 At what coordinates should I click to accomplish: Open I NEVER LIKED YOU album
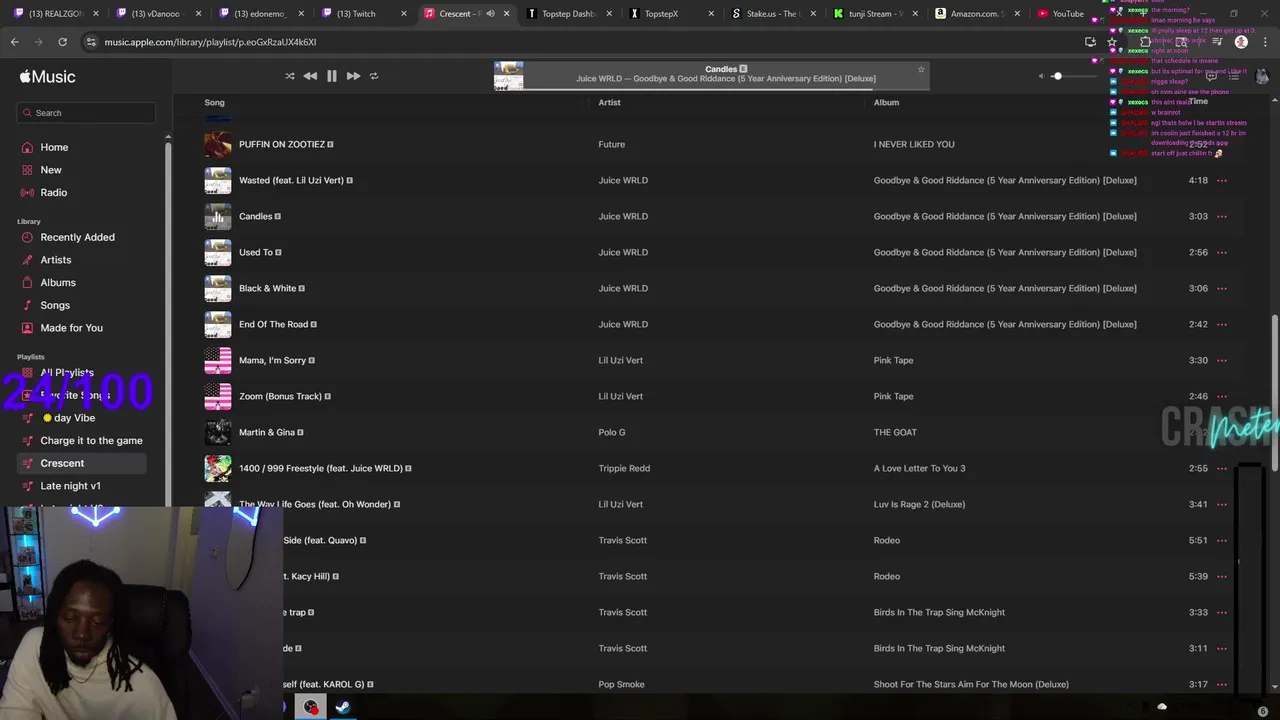coord(914,144)
